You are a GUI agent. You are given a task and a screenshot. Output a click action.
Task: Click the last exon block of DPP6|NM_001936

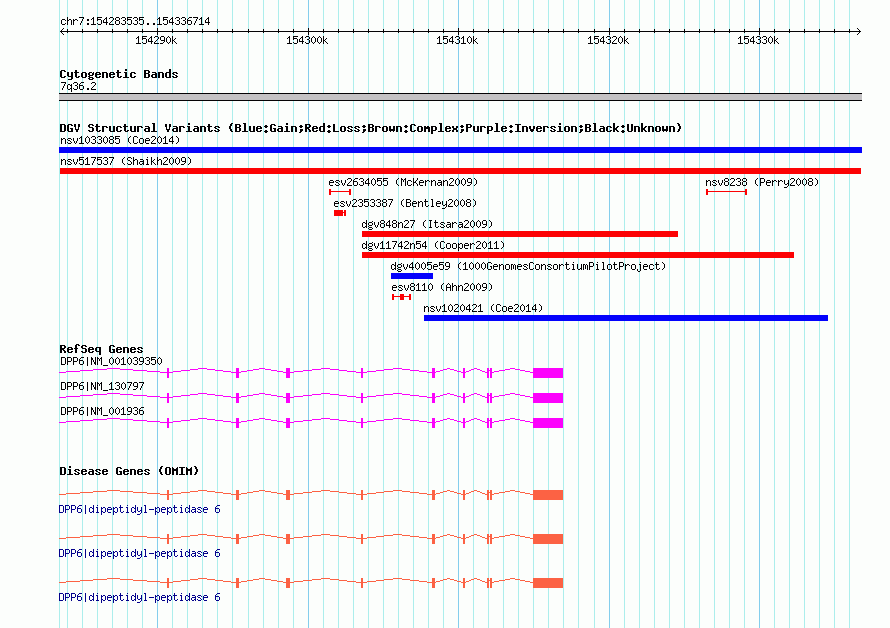tap(548, 423)
